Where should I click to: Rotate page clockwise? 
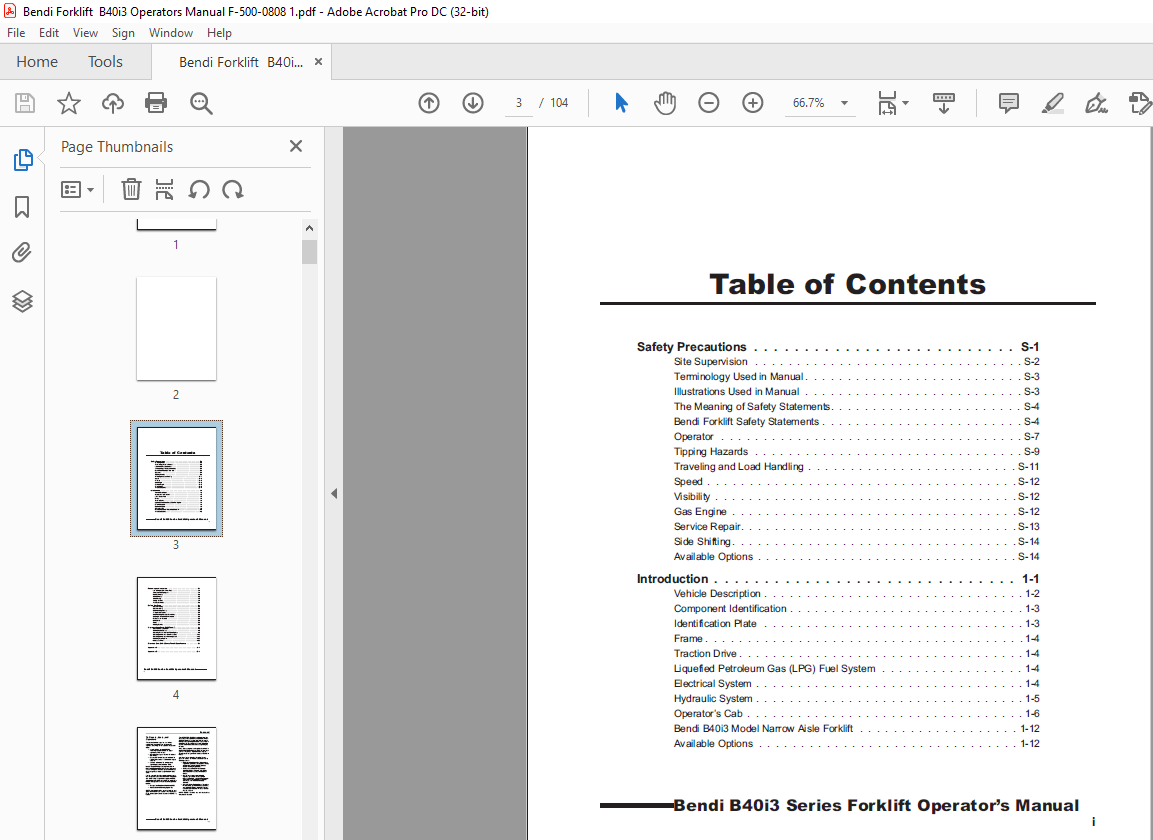(233, 190)
